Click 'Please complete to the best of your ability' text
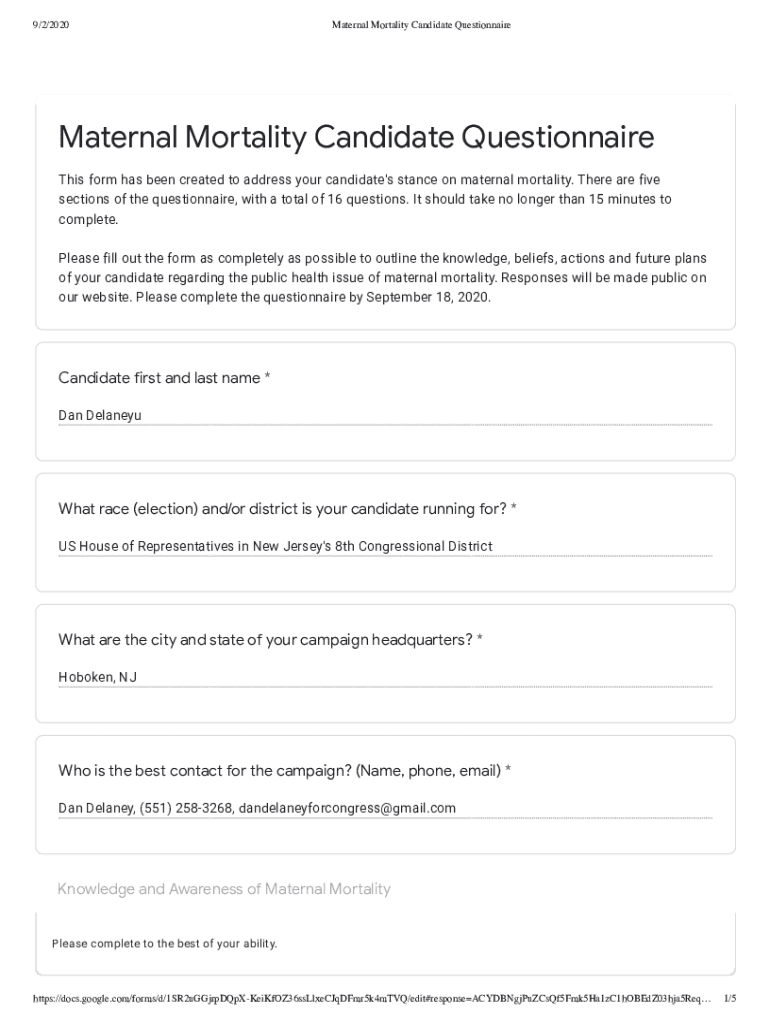The height and width of the screenshot is (1024, 770). coord(164,943)
